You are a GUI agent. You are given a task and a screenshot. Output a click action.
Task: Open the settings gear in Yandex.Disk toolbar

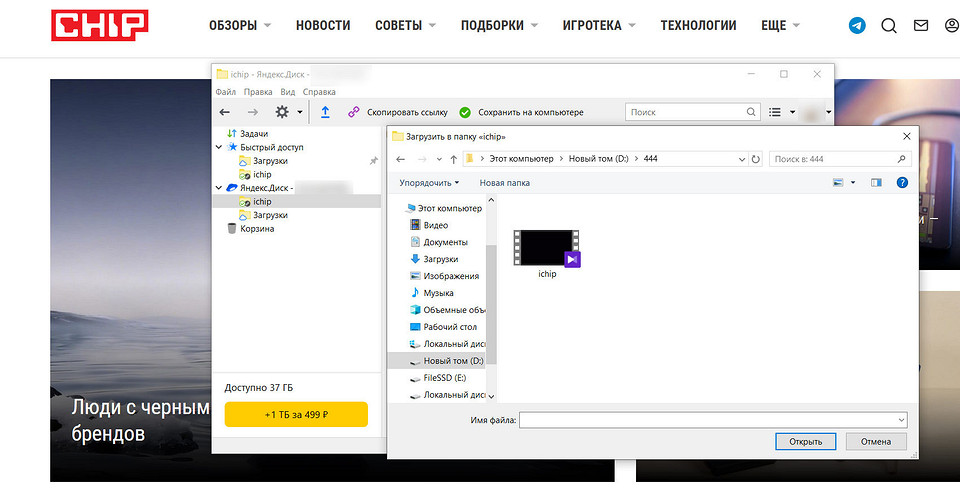pyautogui.click(x=283, y=113)
